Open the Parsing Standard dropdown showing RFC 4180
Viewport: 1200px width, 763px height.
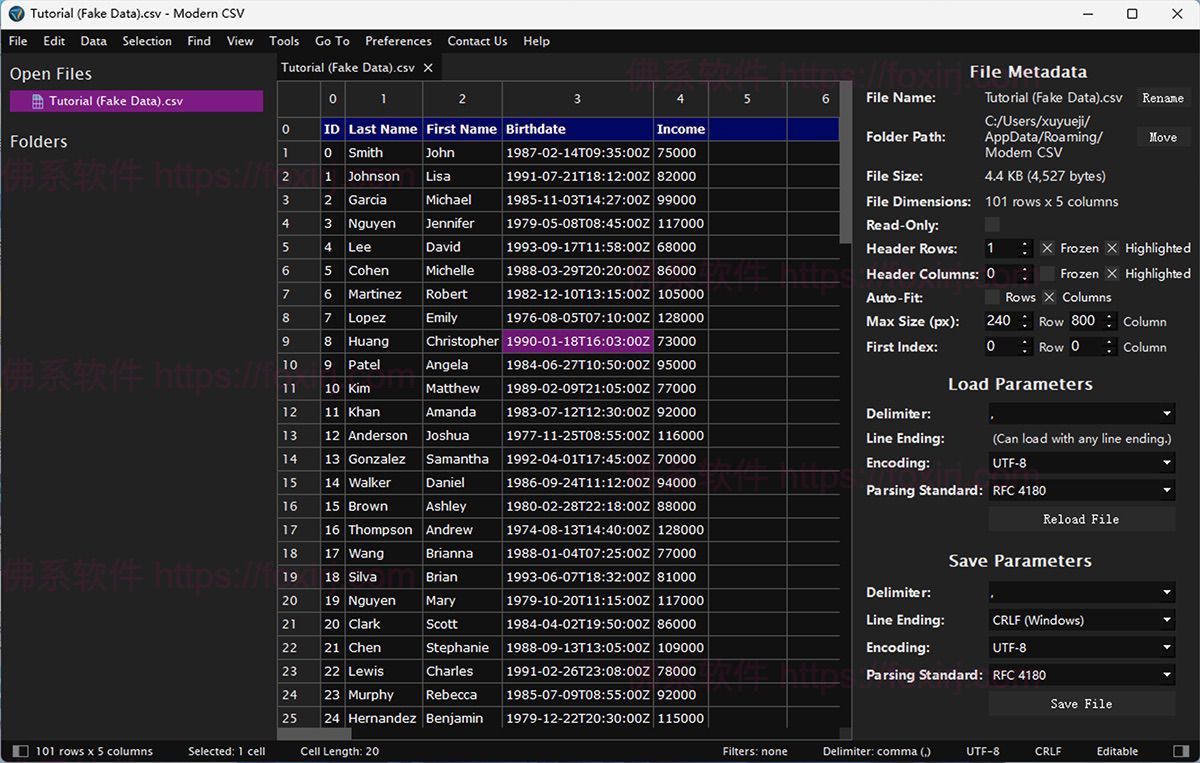click(1081, 490)
